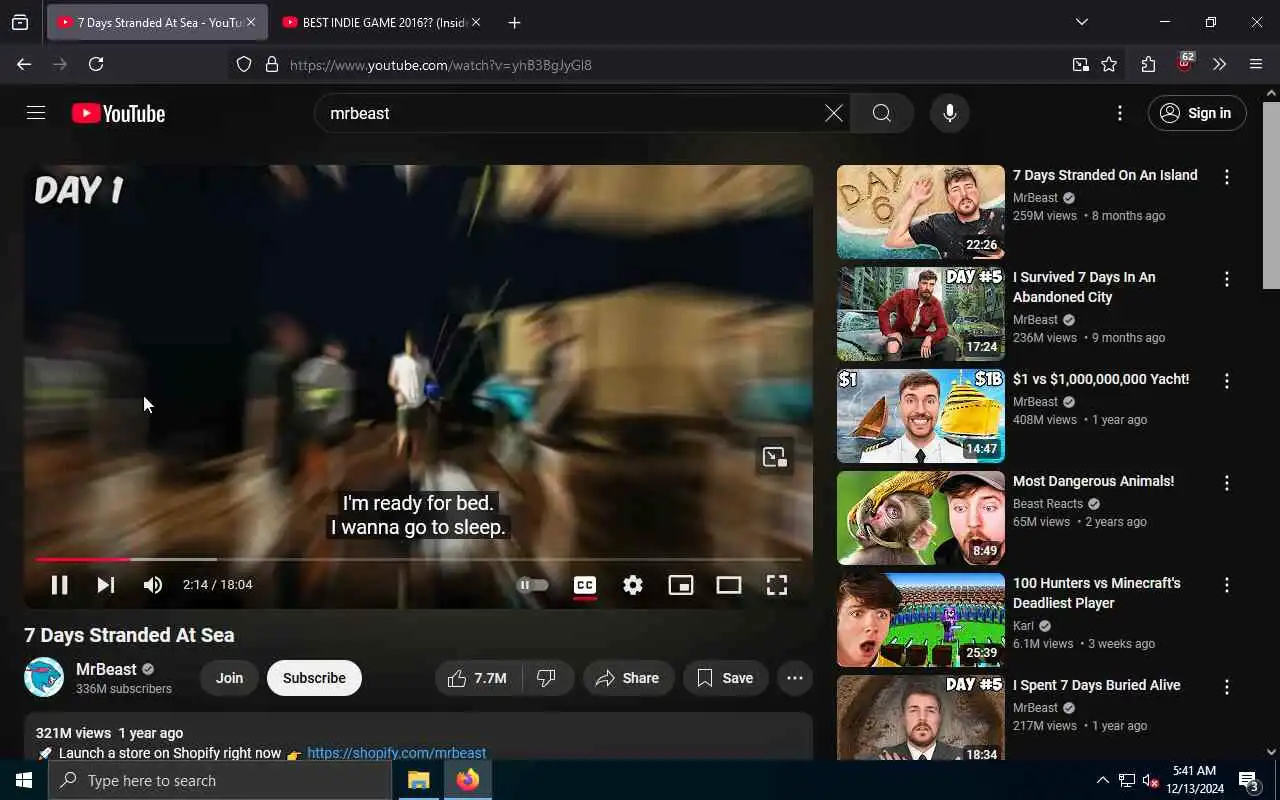
Task: Mute the video volume
Action: (153, 585)
